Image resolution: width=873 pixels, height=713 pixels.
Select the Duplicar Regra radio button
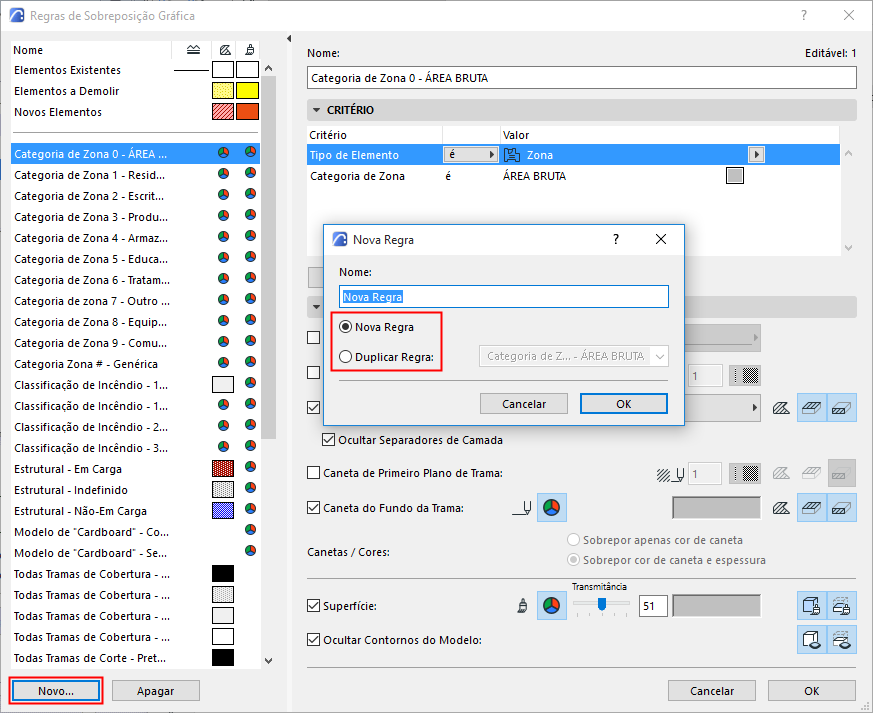(346, 357)
